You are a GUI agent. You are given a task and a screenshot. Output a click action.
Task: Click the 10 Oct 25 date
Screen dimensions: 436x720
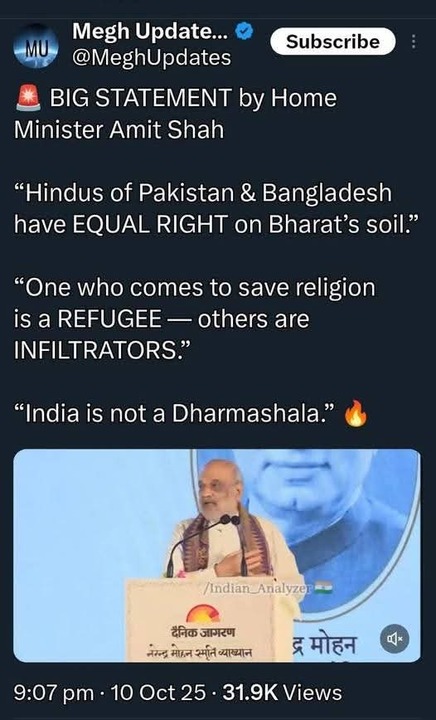pyautogui.click(x=158, y=692)
